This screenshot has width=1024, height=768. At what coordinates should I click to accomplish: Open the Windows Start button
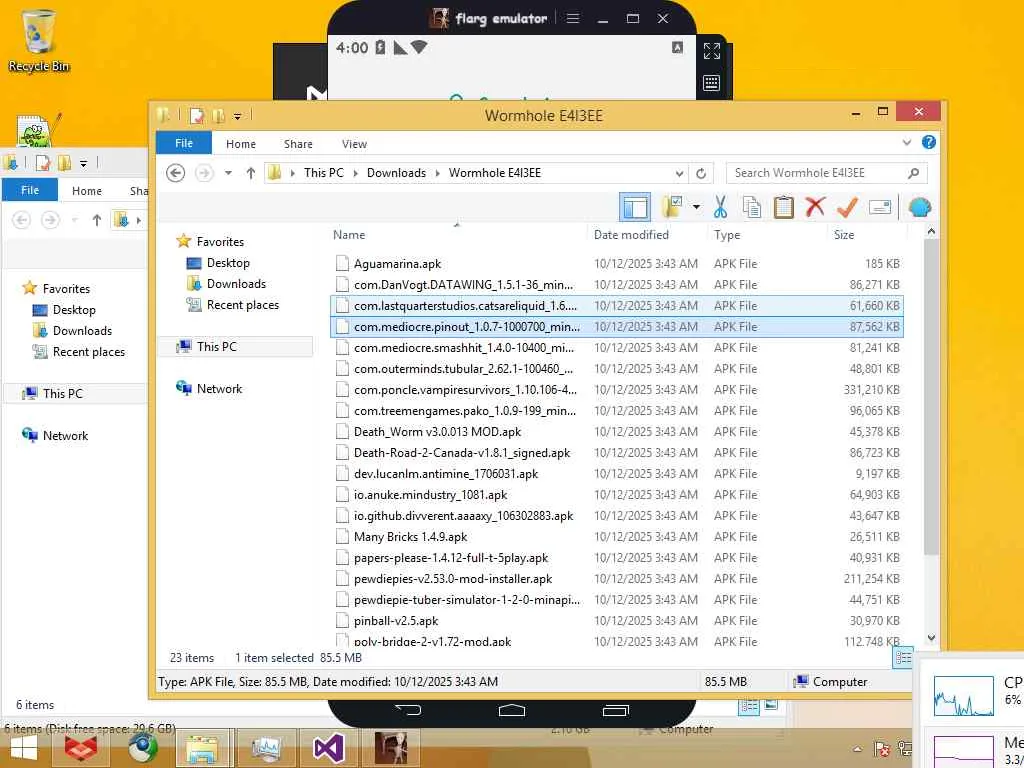click(x=24, y=748)
